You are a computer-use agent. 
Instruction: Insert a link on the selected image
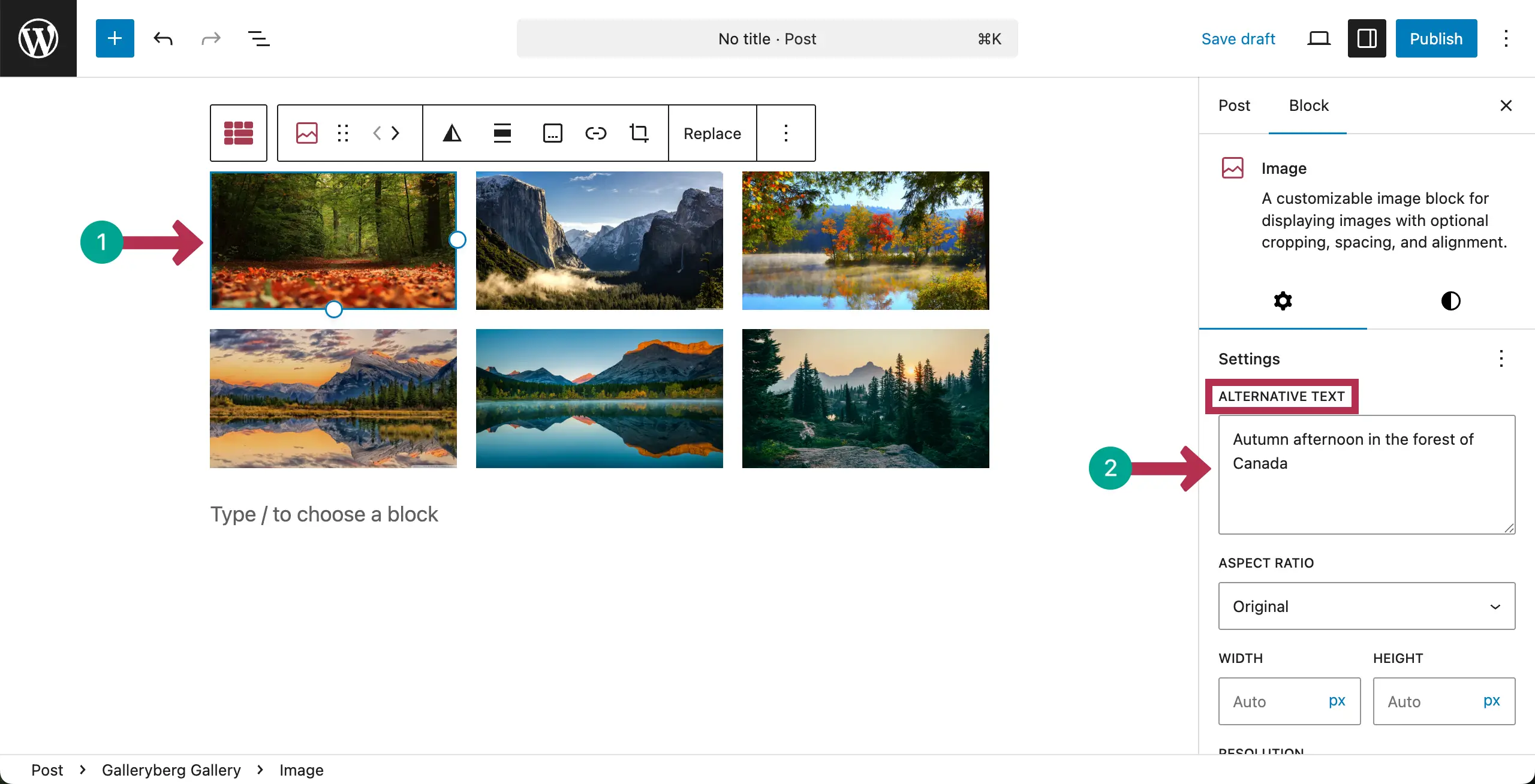[595, 132]
